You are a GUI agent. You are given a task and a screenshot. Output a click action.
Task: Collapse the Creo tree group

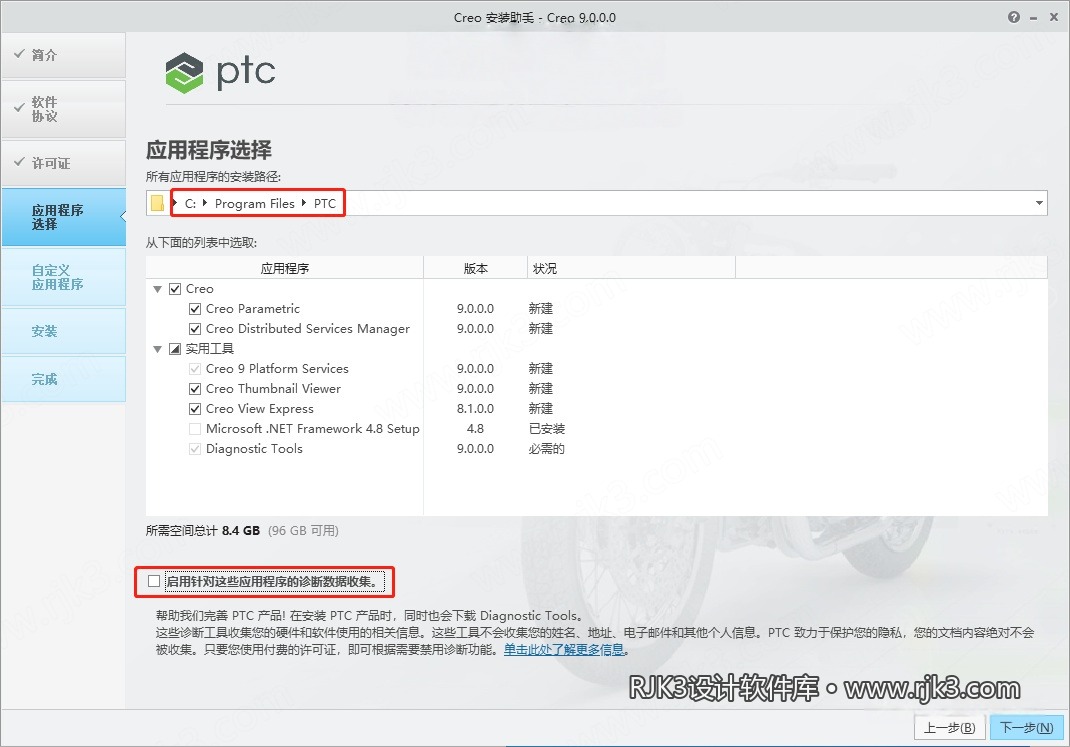(158, 289)
